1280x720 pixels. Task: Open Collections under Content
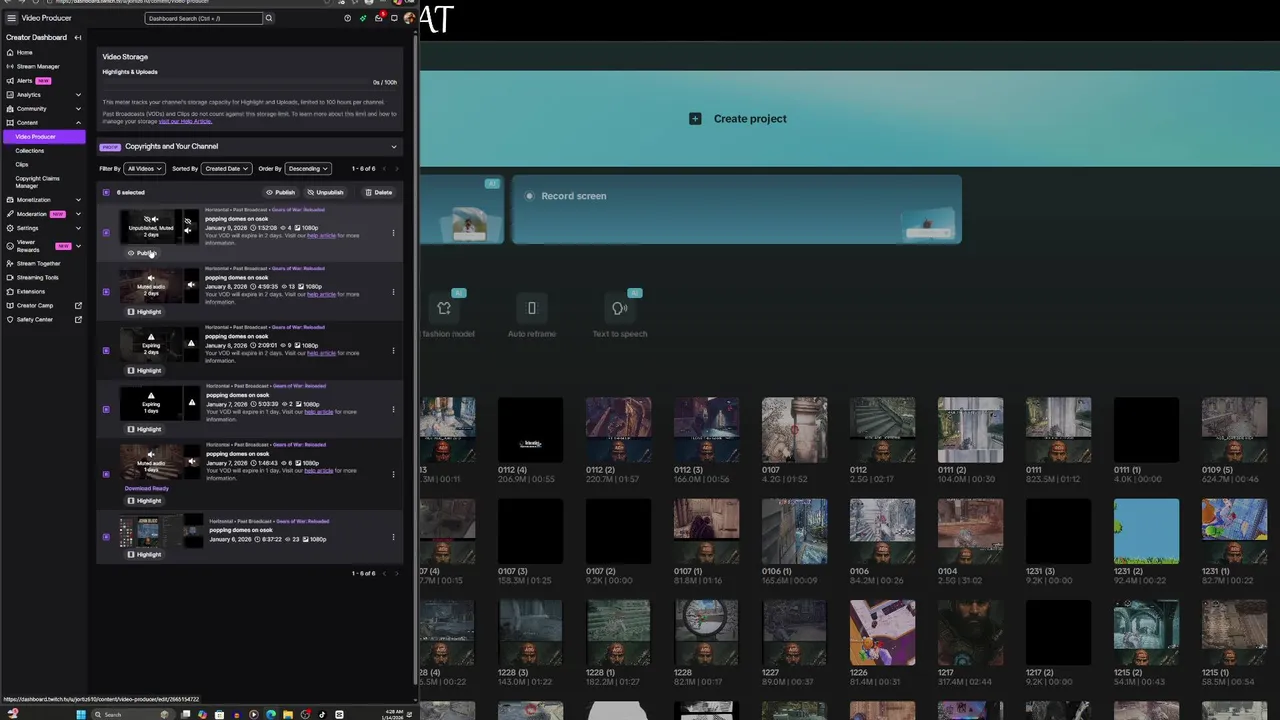(x=30, y=150)
